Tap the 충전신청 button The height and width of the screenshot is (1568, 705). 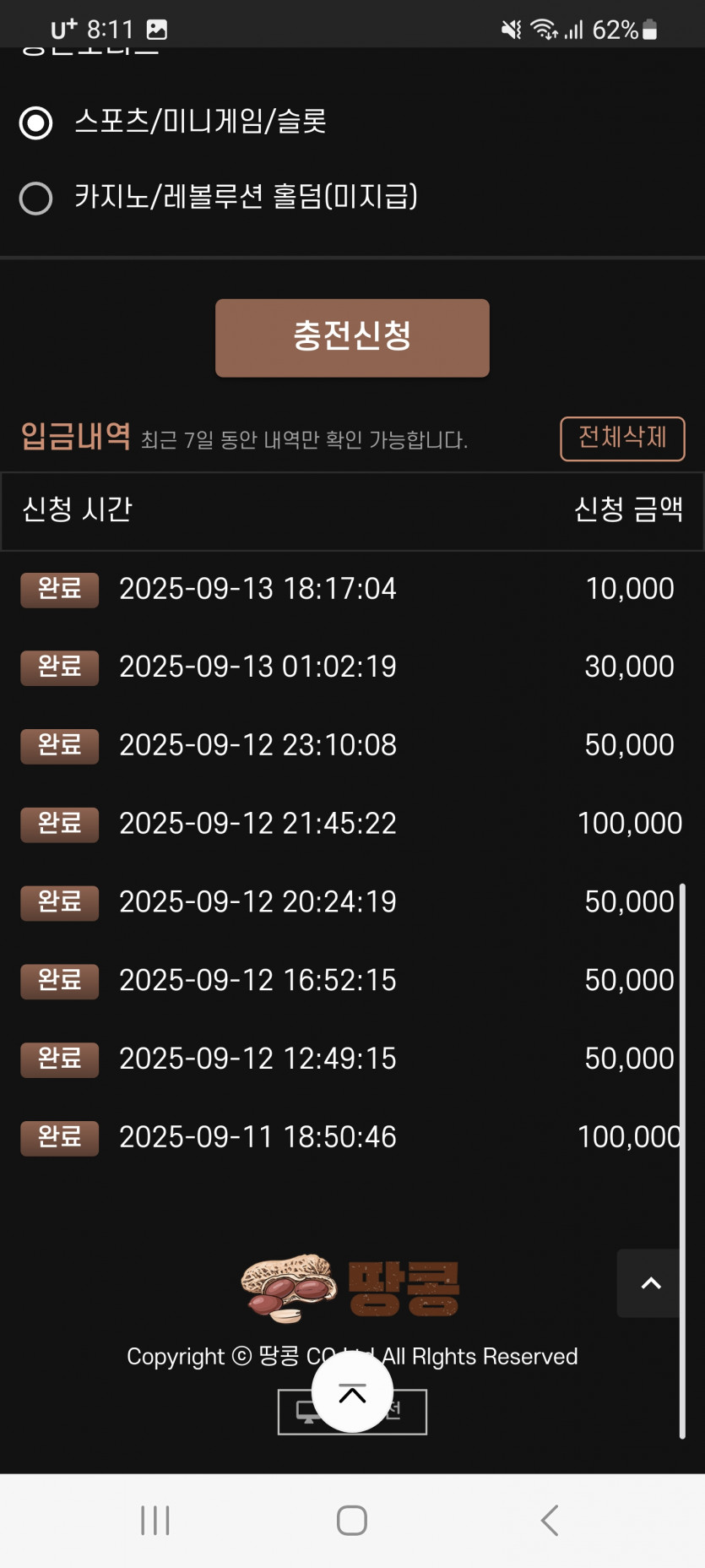coord(352,338)
